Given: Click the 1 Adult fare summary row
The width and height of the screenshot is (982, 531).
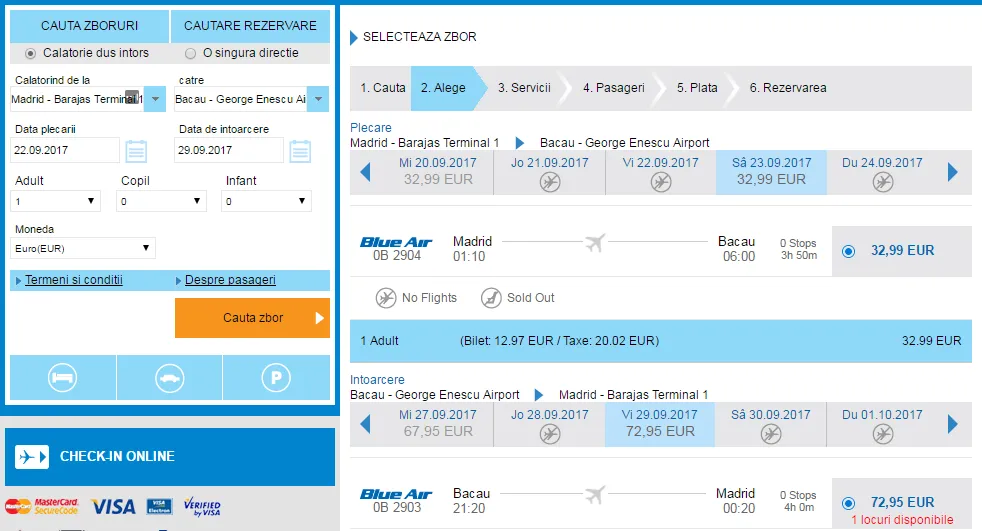Looking at the screenshot, I should pos(661,341).
